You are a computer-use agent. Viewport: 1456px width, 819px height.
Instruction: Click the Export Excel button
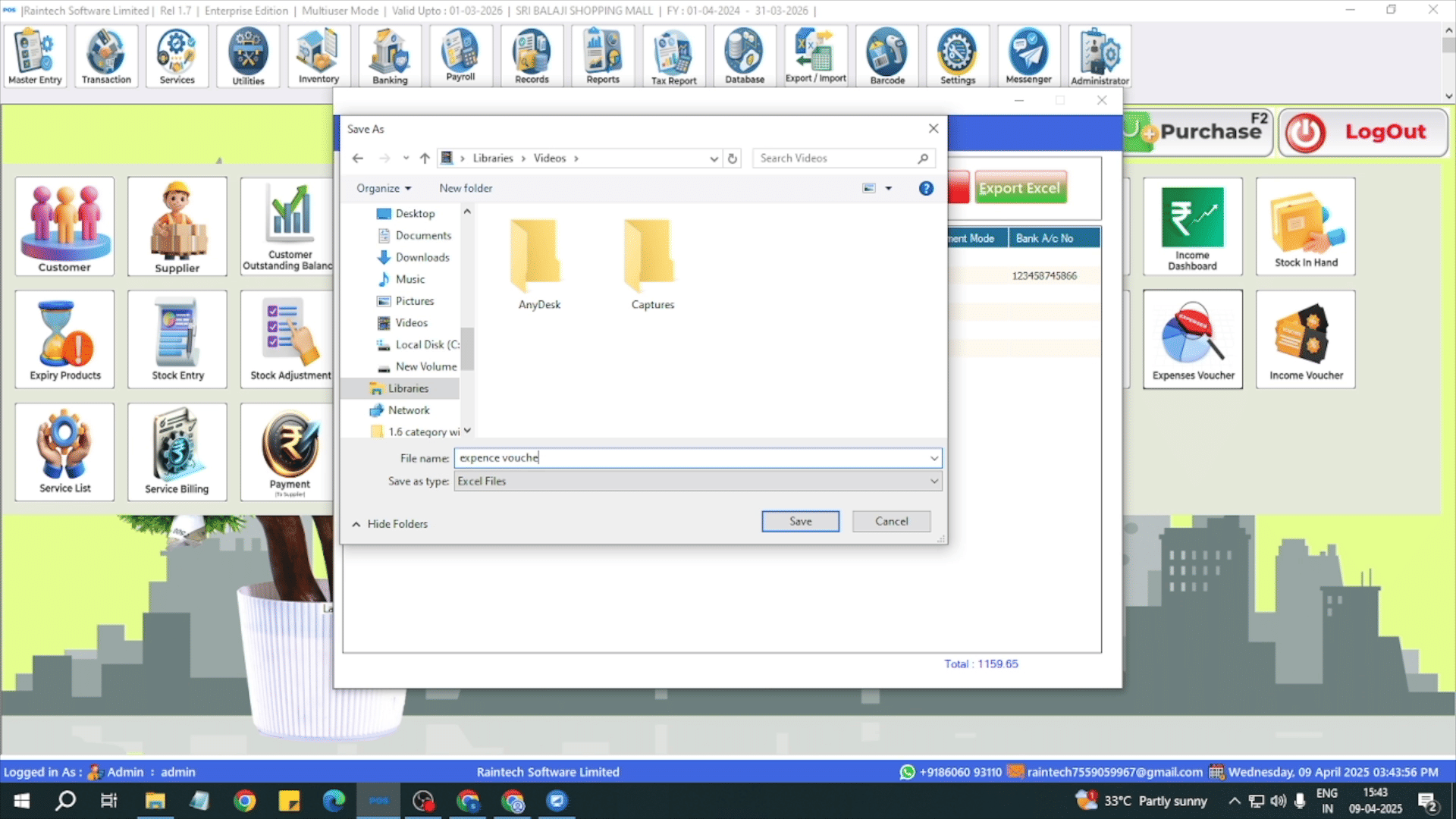pyautogui.click(x=1019, y=188)
